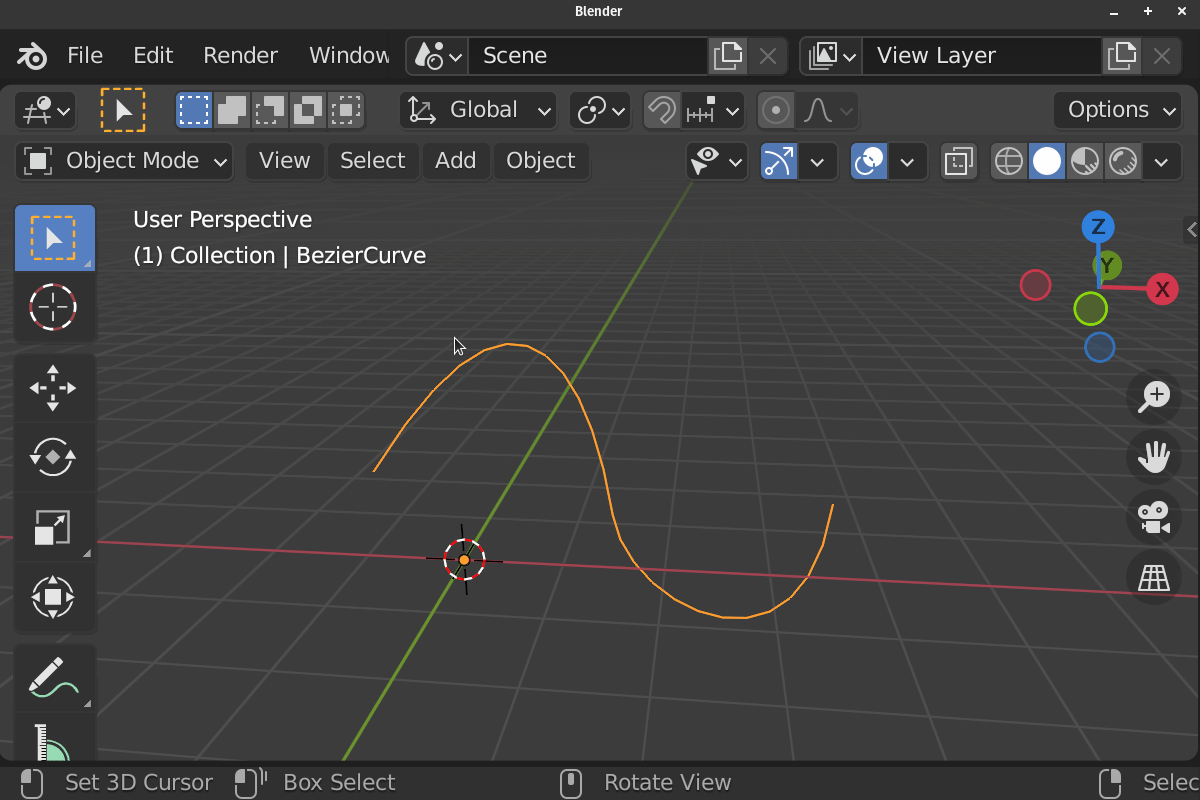Activate the 3D Cursor tool
Screen dimensions: 1200x800
(54, 307)
